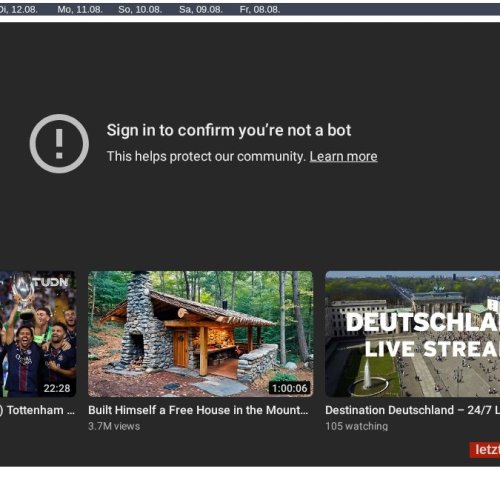This screenshot has height=500, width=500.
Task: Click the 105 watching label
Action: [357, 426]
